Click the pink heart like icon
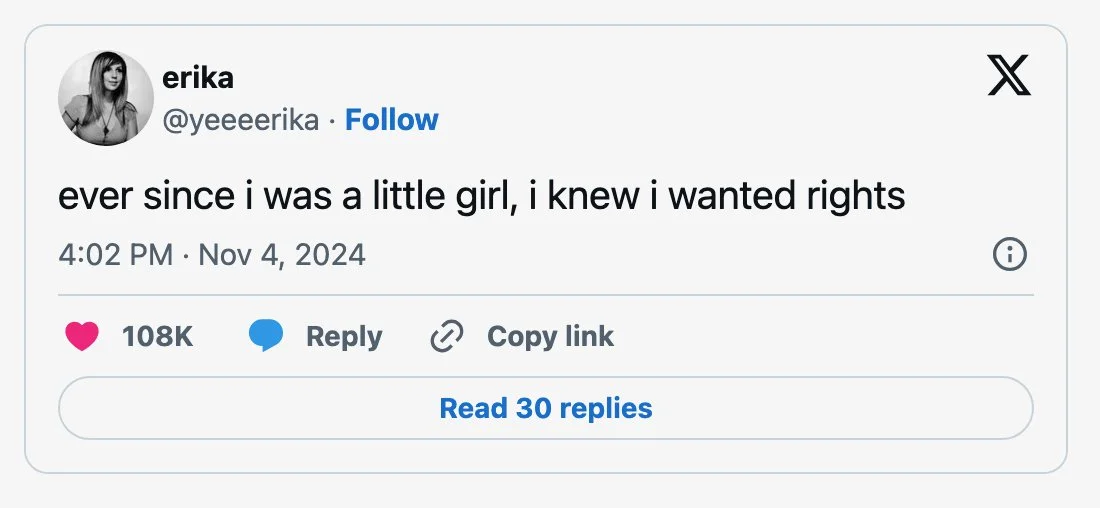The width and height of the screenshot is (1100, 508). [82, 337]
